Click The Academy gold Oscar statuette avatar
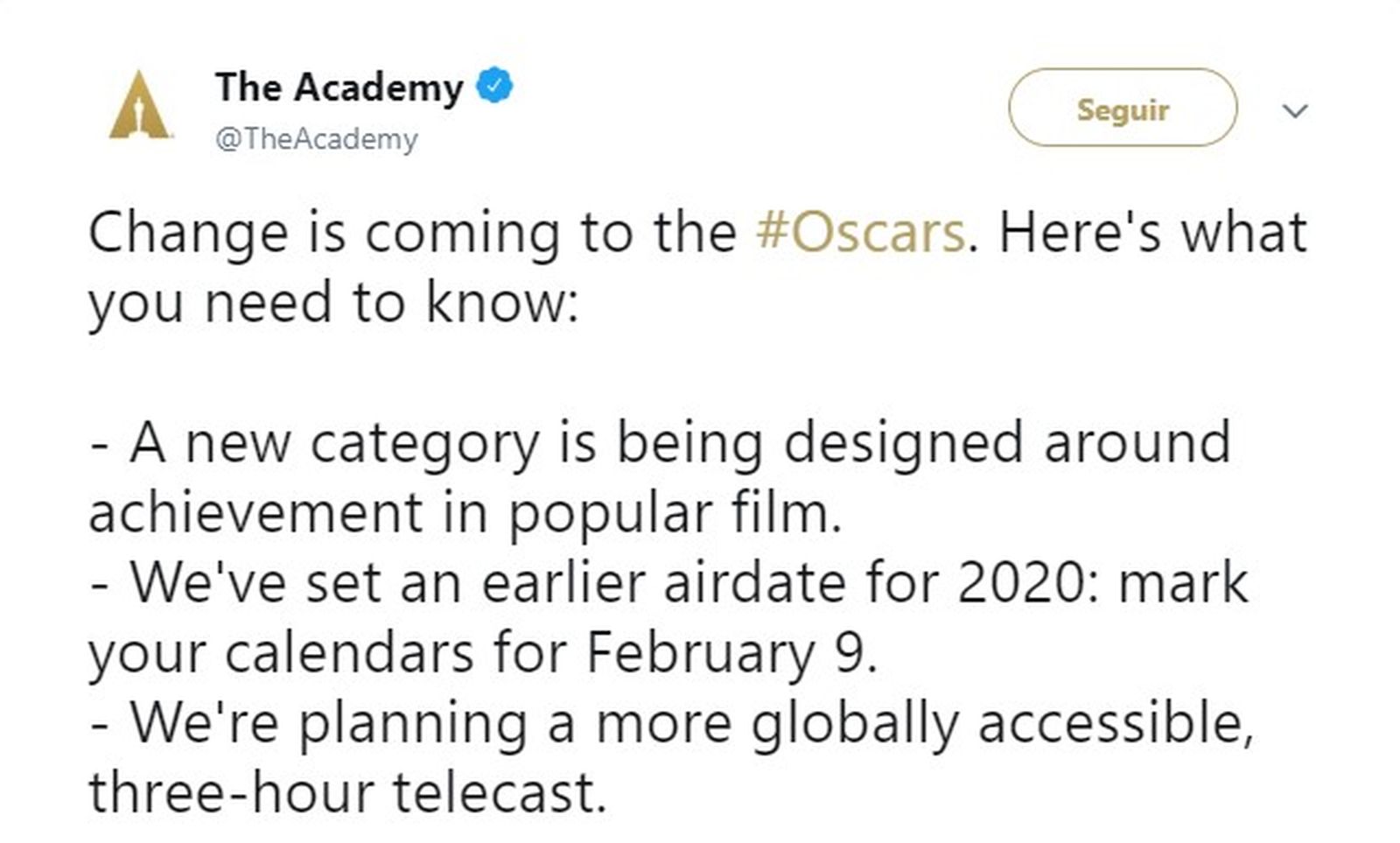The image size is (1400, 843). point(139,107)
